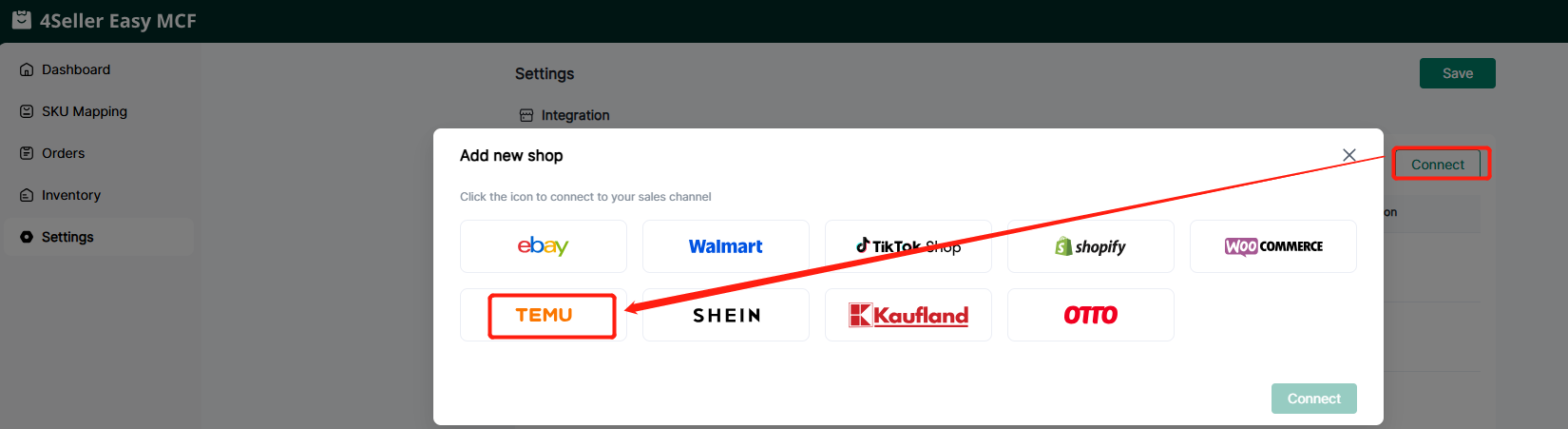Go to SKU Mapping page
The width and height of the screenshot is (1568, 429).
[x=84, y=111]
